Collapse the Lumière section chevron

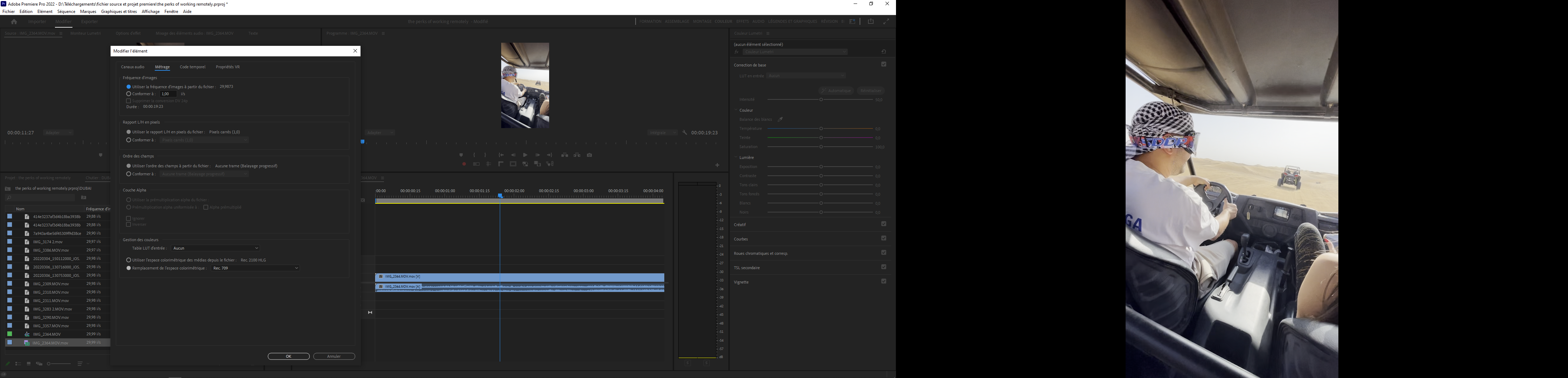coord(735,157)
